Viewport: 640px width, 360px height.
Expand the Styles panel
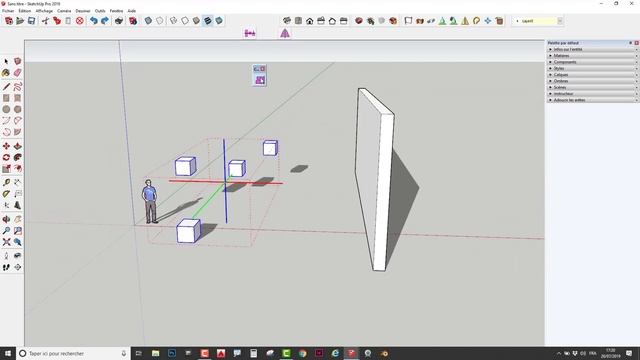coord(593,68)
